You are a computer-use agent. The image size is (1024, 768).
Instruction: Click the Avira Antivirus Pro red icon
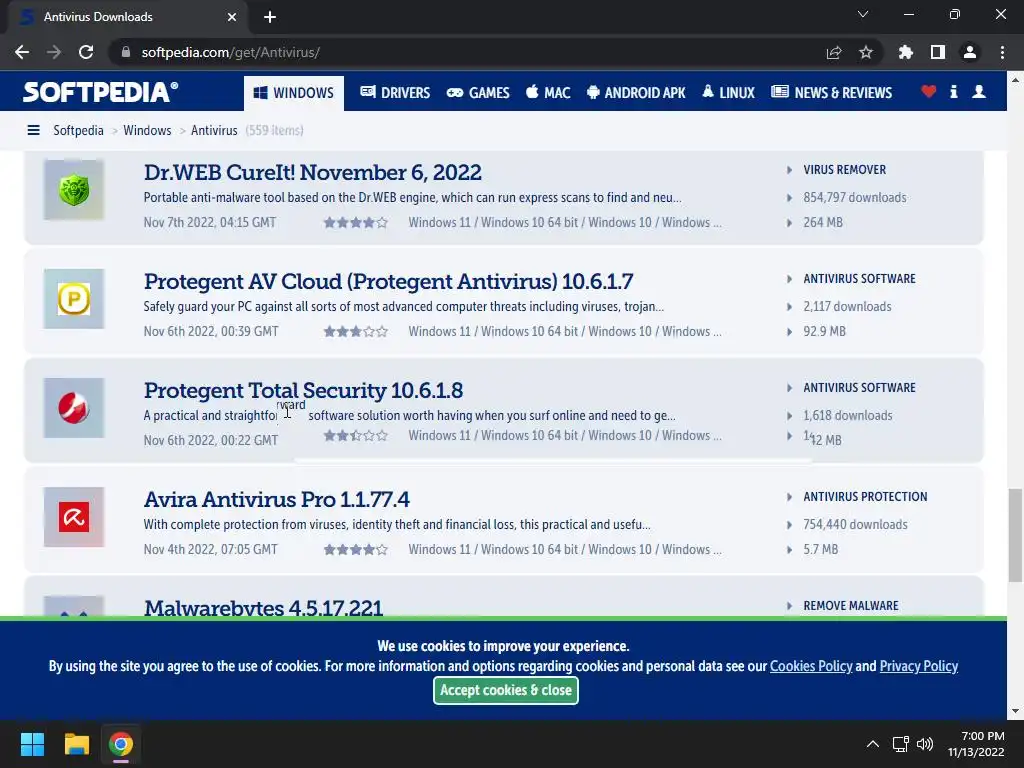coord(74,517)
